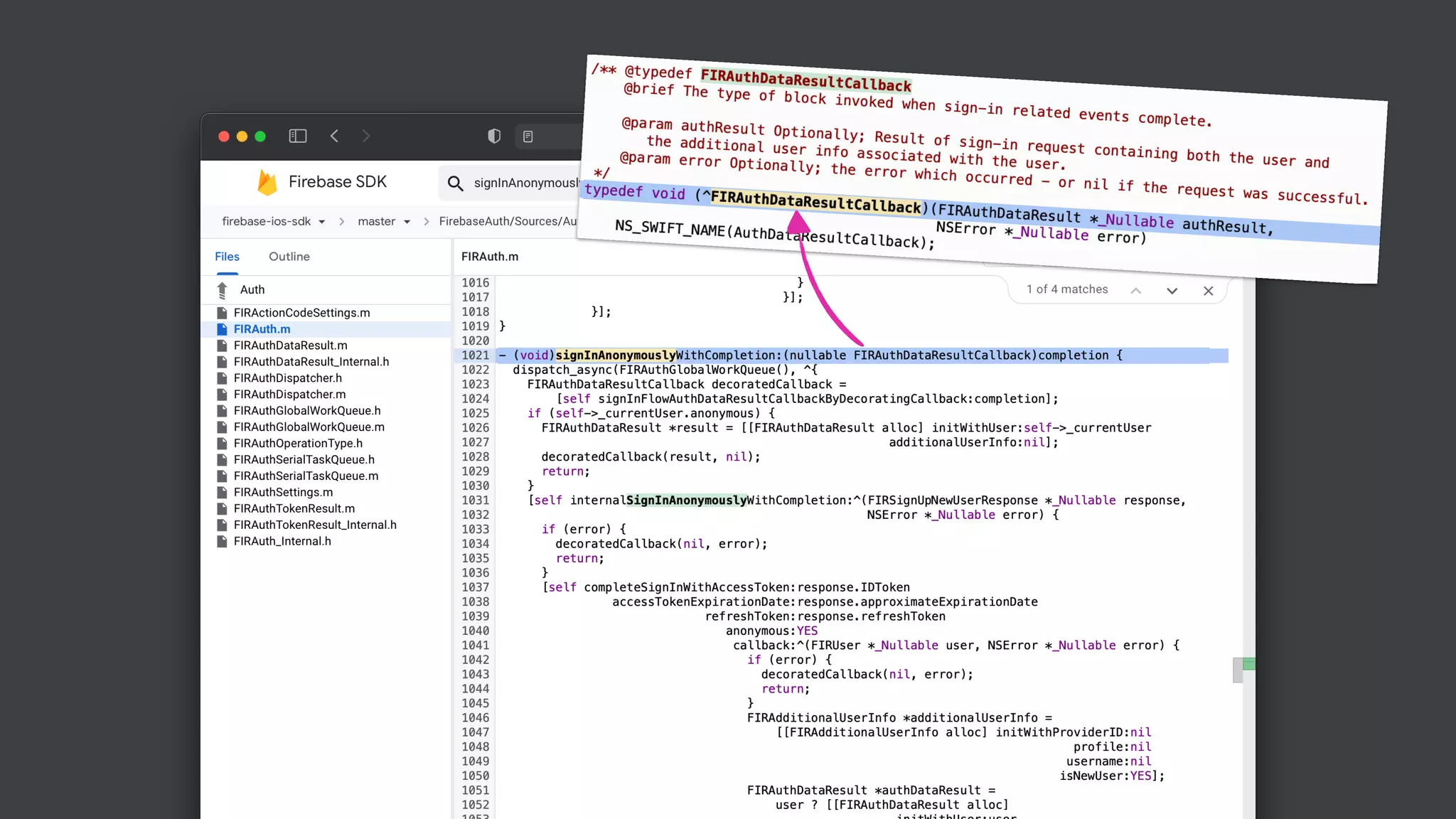Click the code scrollbar thumb
Viewport: 1456px width, 819px height.
pos(1238,670)
